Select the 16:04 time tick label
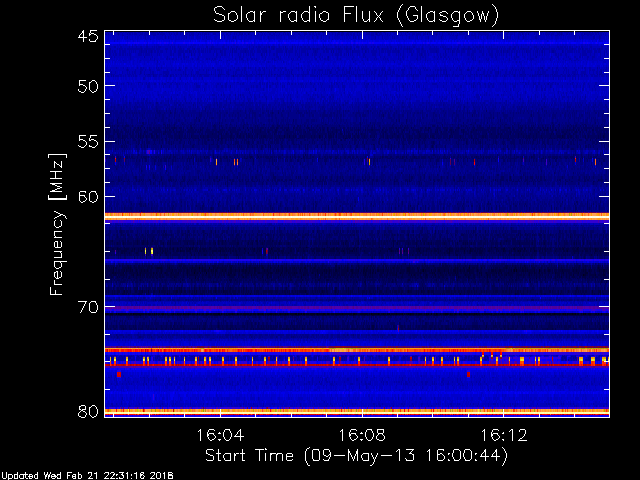640x480 pixels. [x=220, y=435]
